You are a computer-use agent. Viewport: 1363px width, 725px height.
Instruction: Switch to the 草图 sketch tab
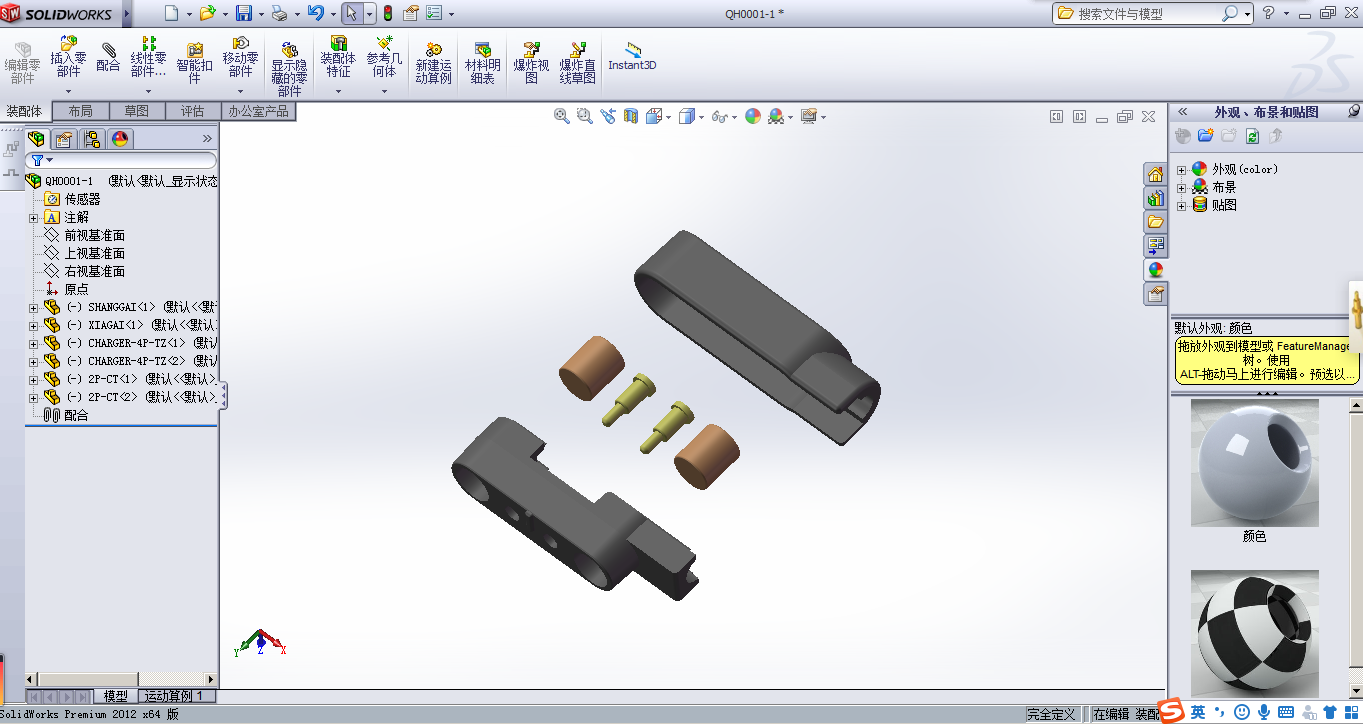[x=136, y=111]
